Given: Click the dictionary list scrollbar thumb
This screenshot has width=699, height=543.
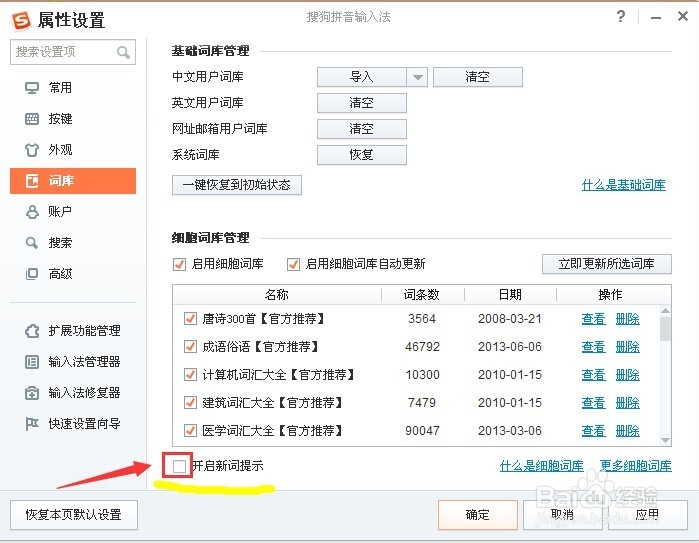Looking at the screenshot, I should (x=666, y=329).
